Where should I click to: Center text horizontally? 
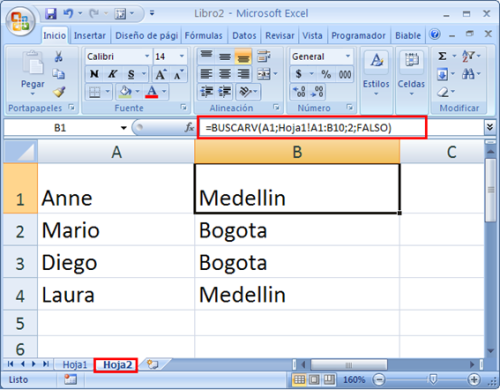pos(225,74)
